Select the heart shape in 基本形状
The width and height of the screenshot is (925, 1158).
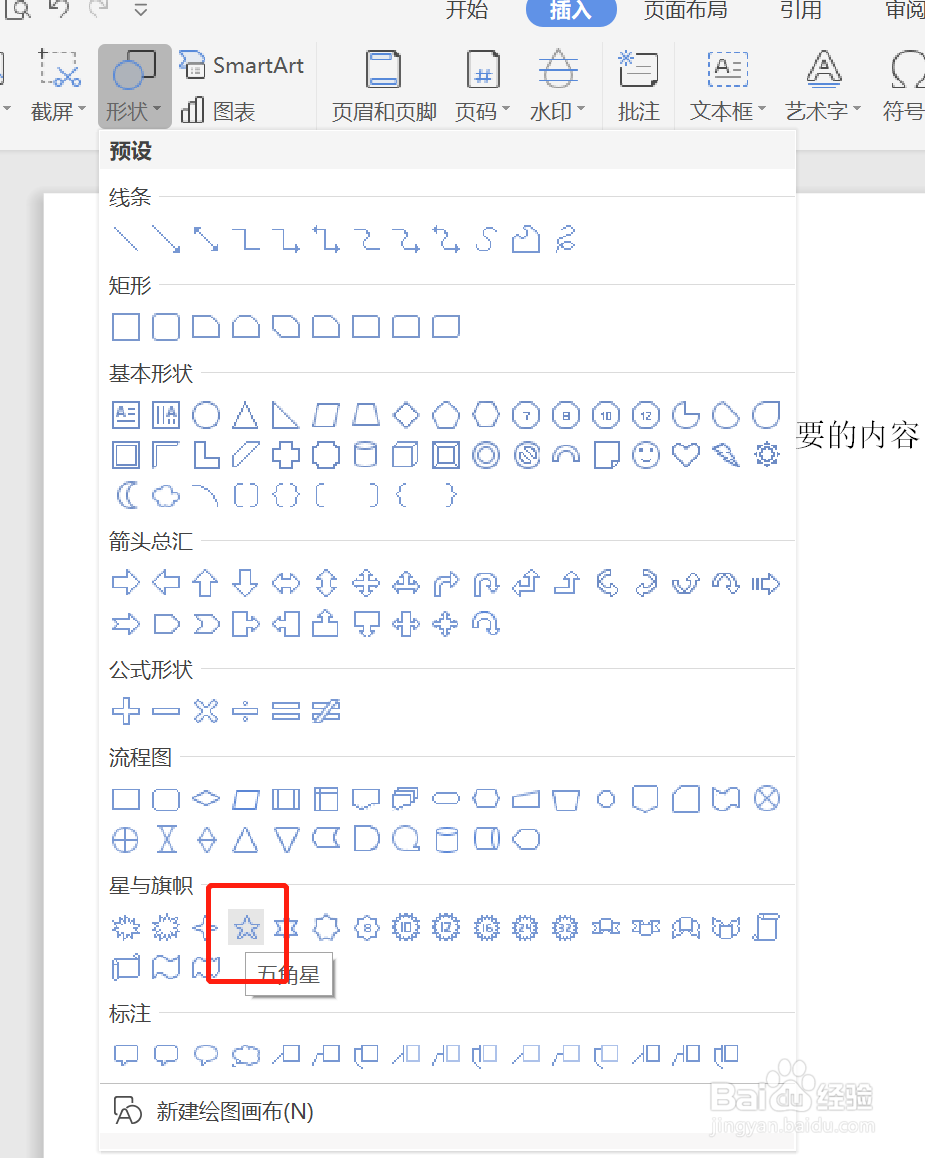686,454
